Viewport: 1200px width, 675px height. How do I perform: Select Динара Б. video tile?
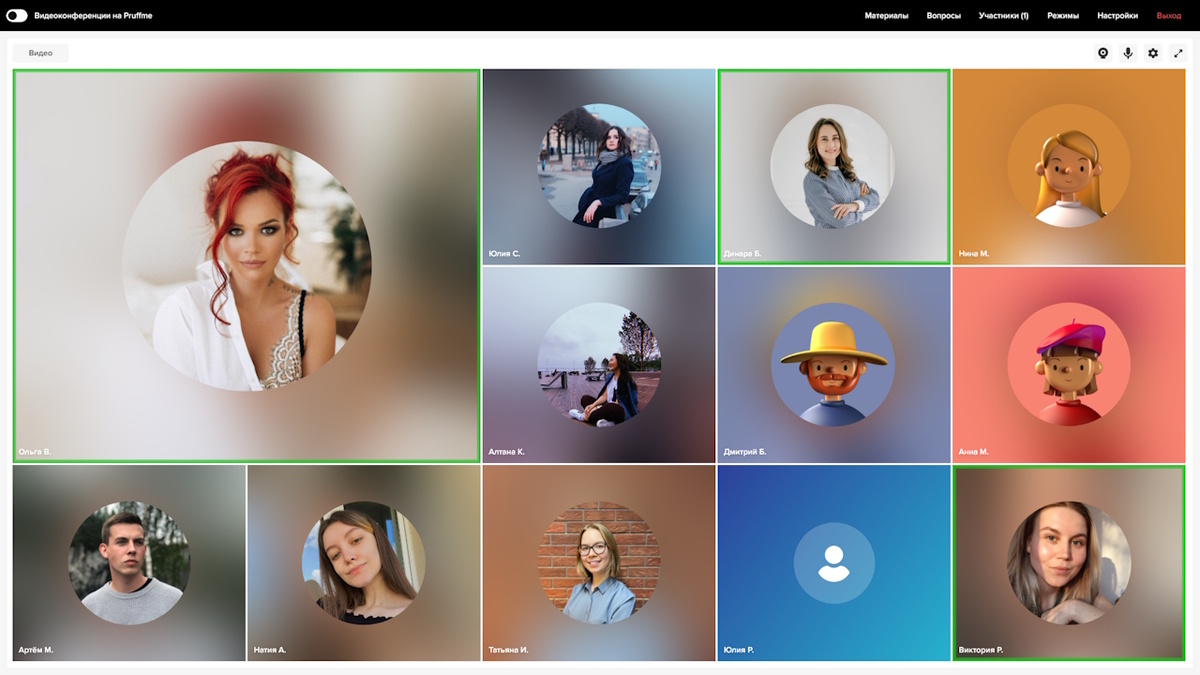click(833, 166)
